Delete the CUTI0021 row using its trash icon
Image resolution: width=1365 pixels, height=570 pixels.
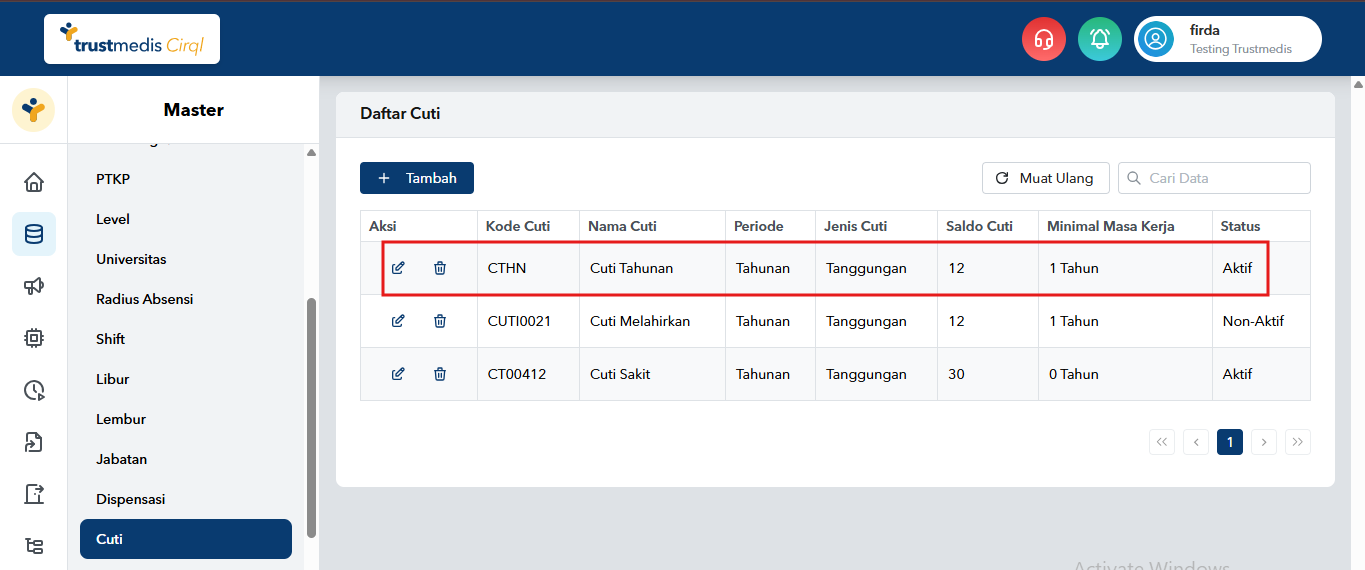440,321
